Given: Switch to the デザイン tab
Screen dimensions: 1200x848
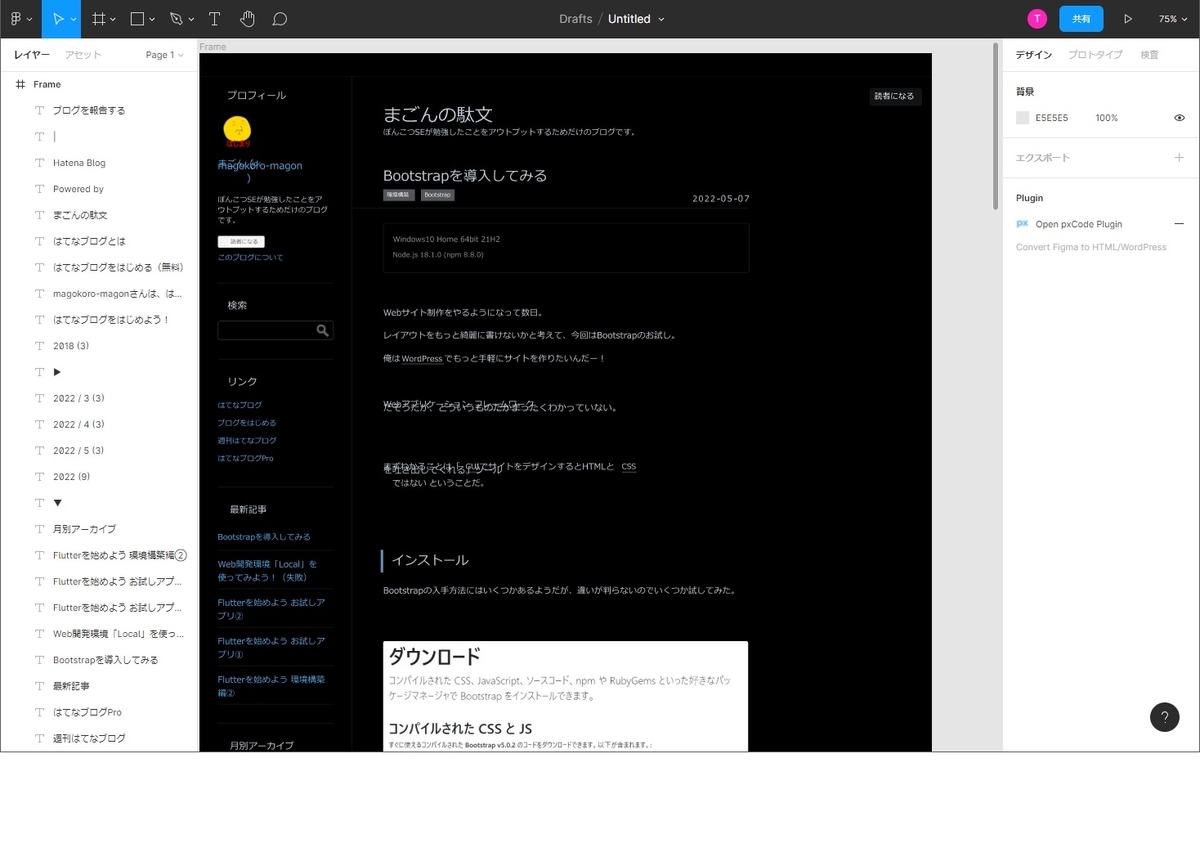Looking at the screenshot, I should (1034, 55).
